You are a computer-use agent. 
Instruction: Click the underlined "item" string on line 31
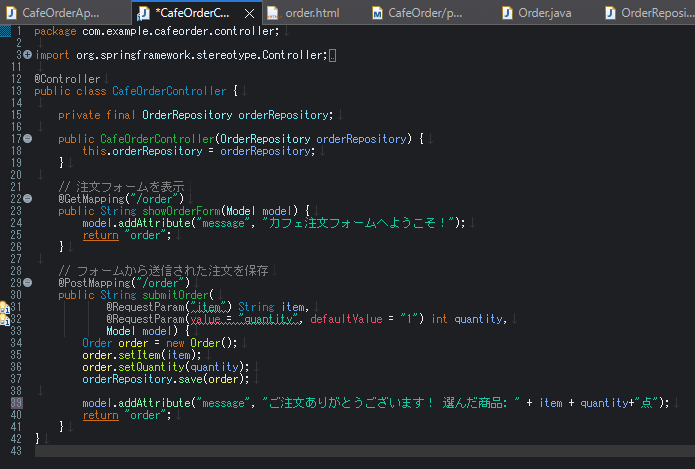pyautogui.click(x=208, y=306)
